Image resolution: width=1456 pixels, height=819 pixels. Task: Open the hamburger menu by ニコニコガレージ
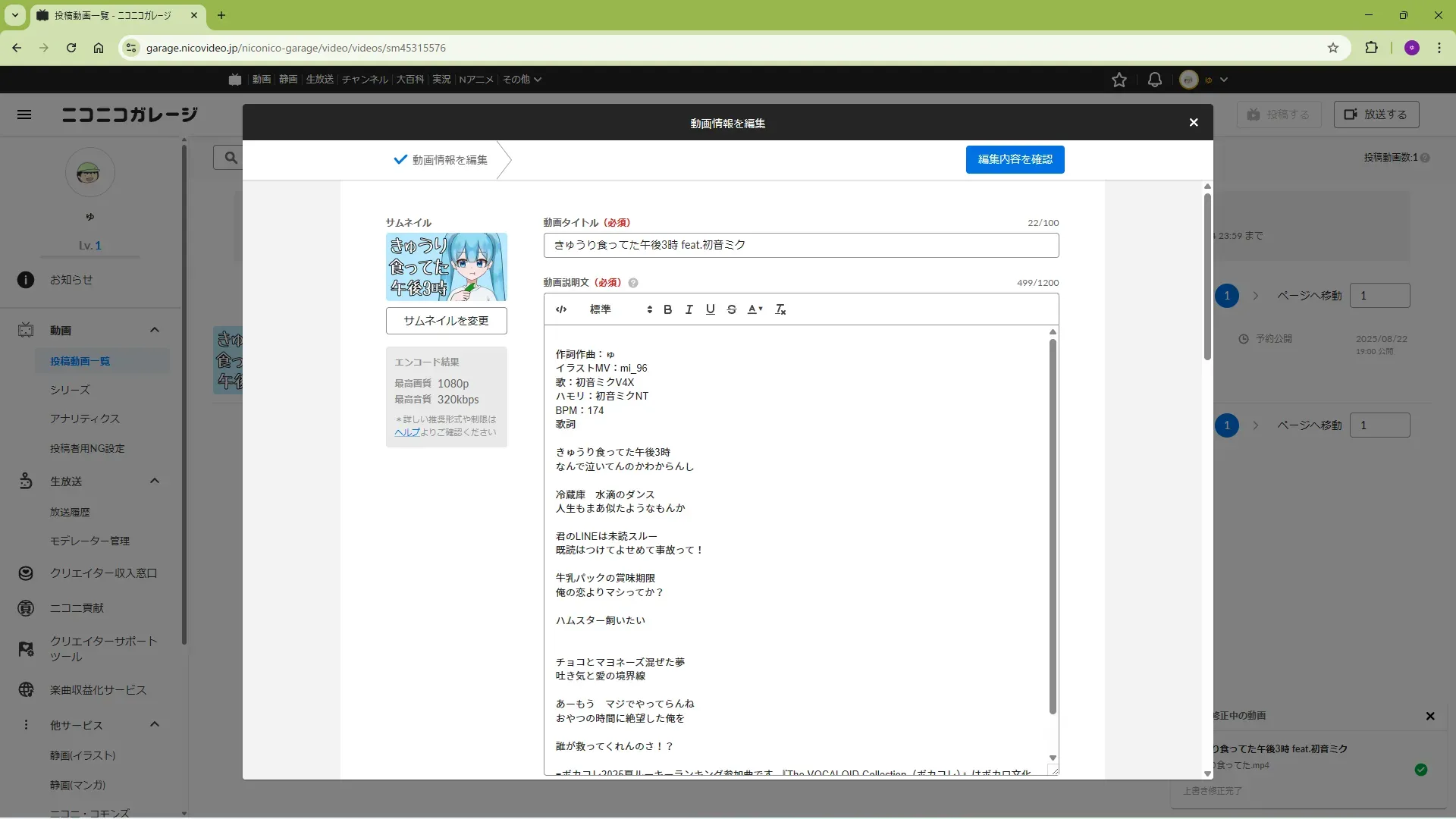point(24,115)
